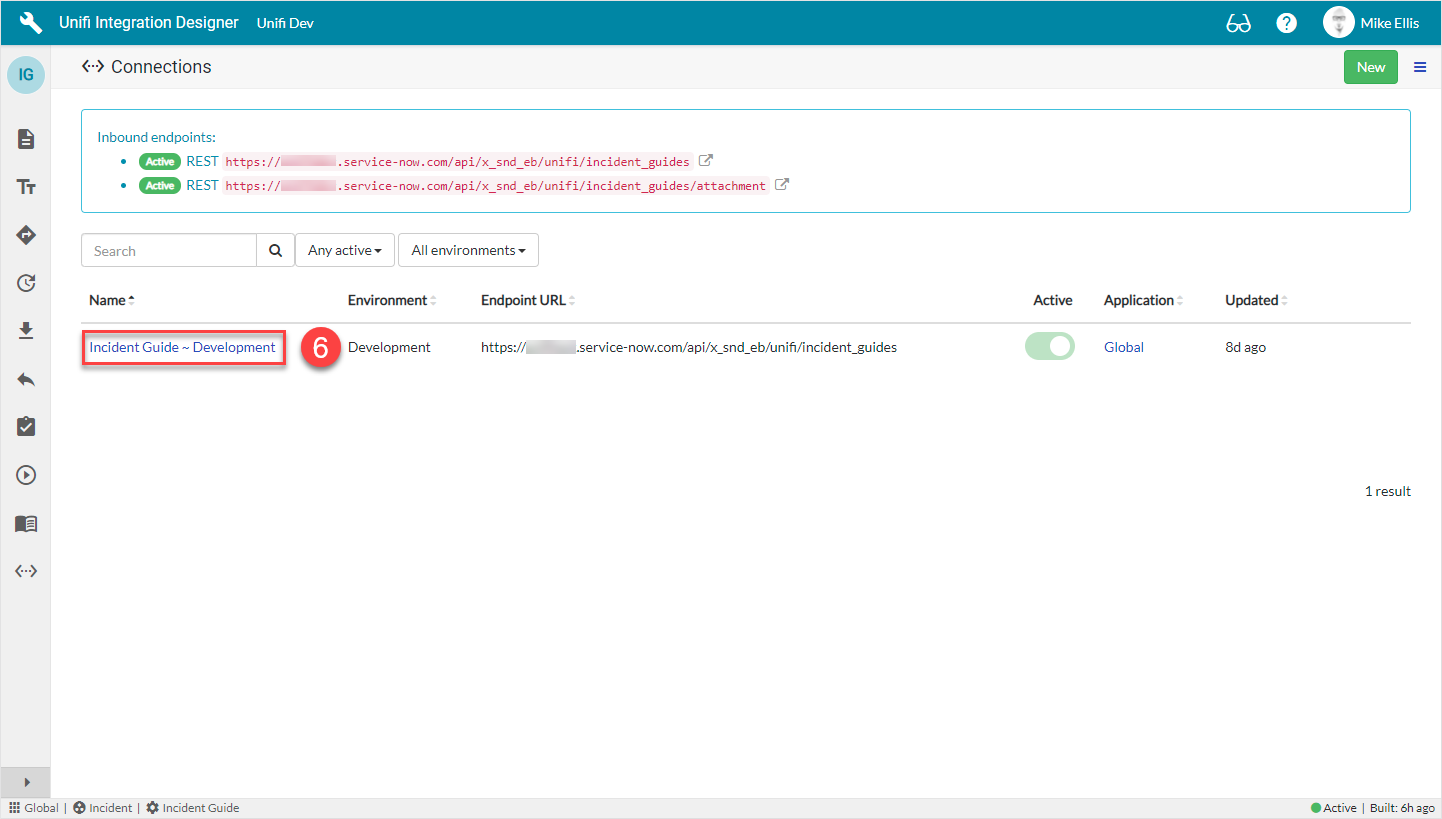Open the book documentation sidebar icon
This screenshot has width=1442, height=819.
pyautogui.click(x=26, y=523)
